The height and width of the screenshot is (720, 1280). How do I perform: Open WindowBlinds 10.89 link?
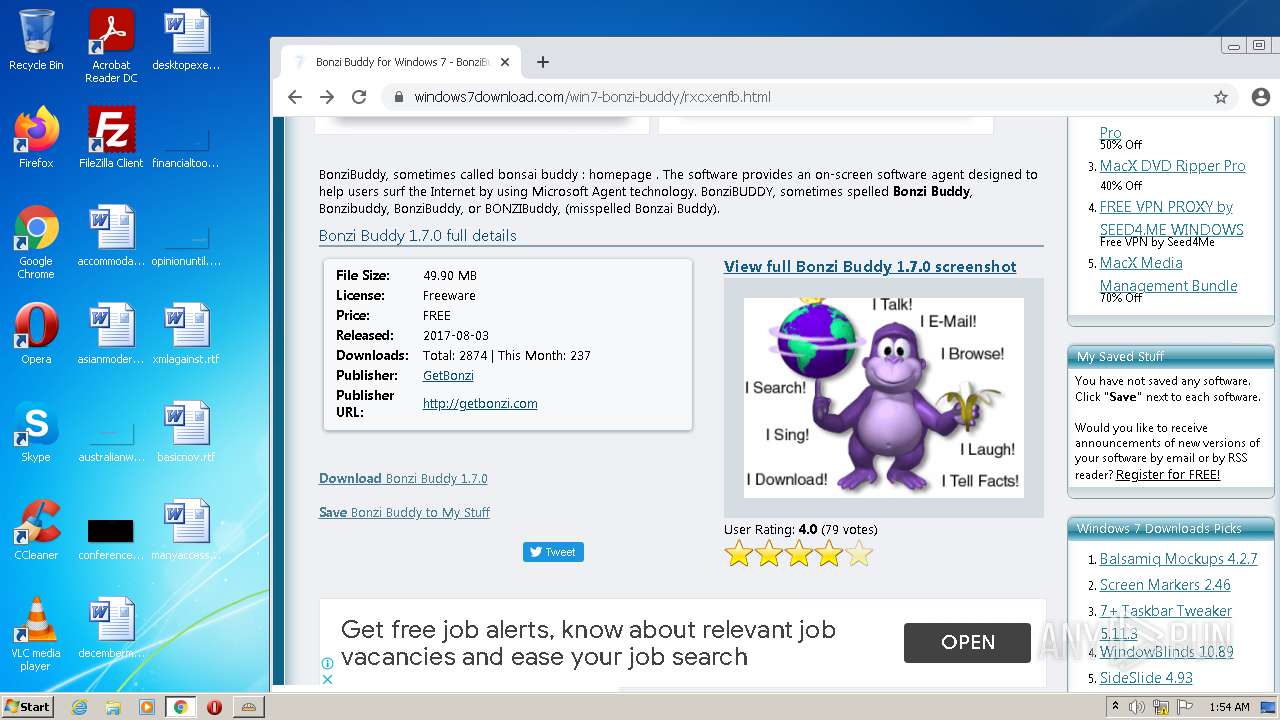coord(1167,652)
